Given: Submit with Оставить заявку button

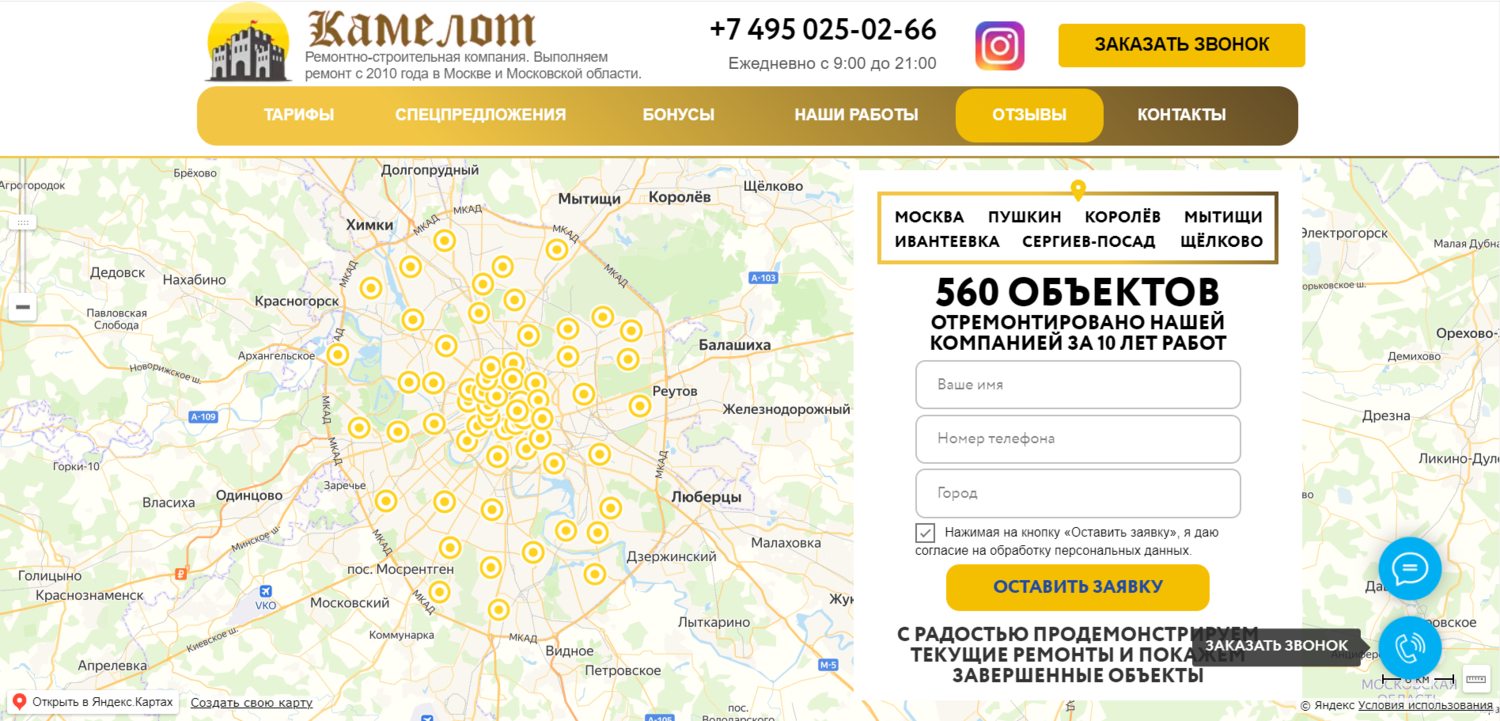Looking at the screenshot, I should 1078,587.
